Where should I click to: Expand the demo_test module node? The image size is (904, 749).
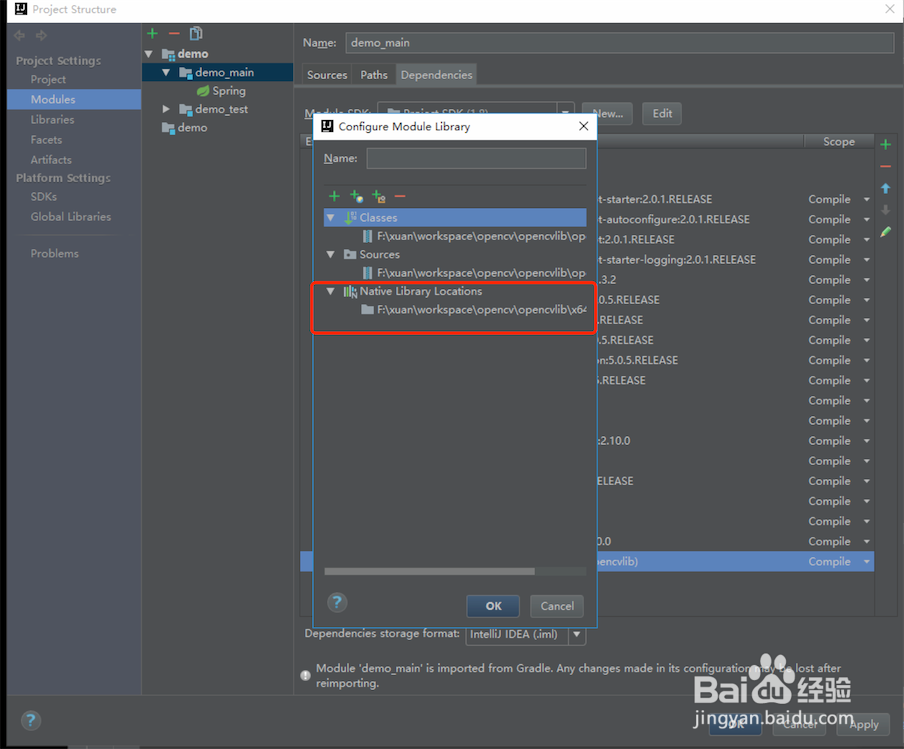166,109
